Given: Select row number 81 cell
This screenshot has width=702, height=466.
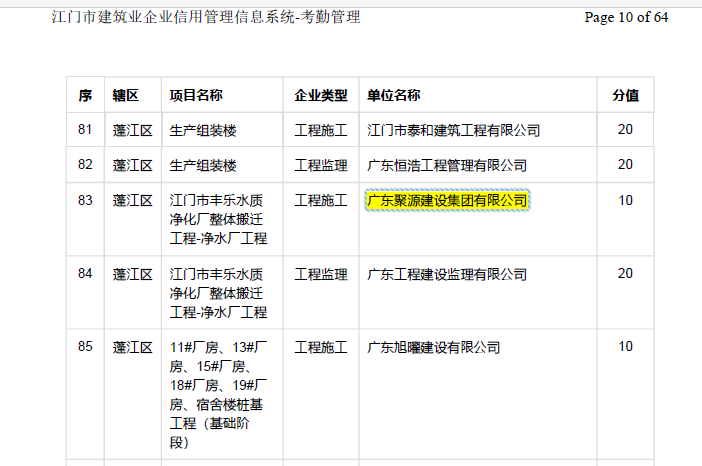Looking at the screenshot, I should 85,129.
